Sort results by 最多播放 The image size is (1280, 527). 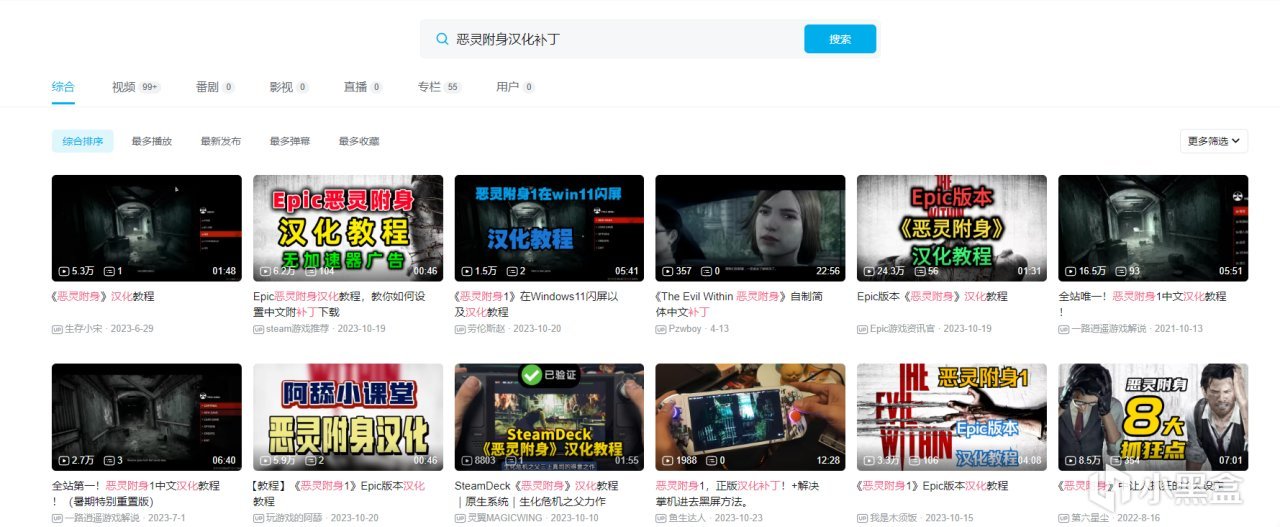(152, 141)
